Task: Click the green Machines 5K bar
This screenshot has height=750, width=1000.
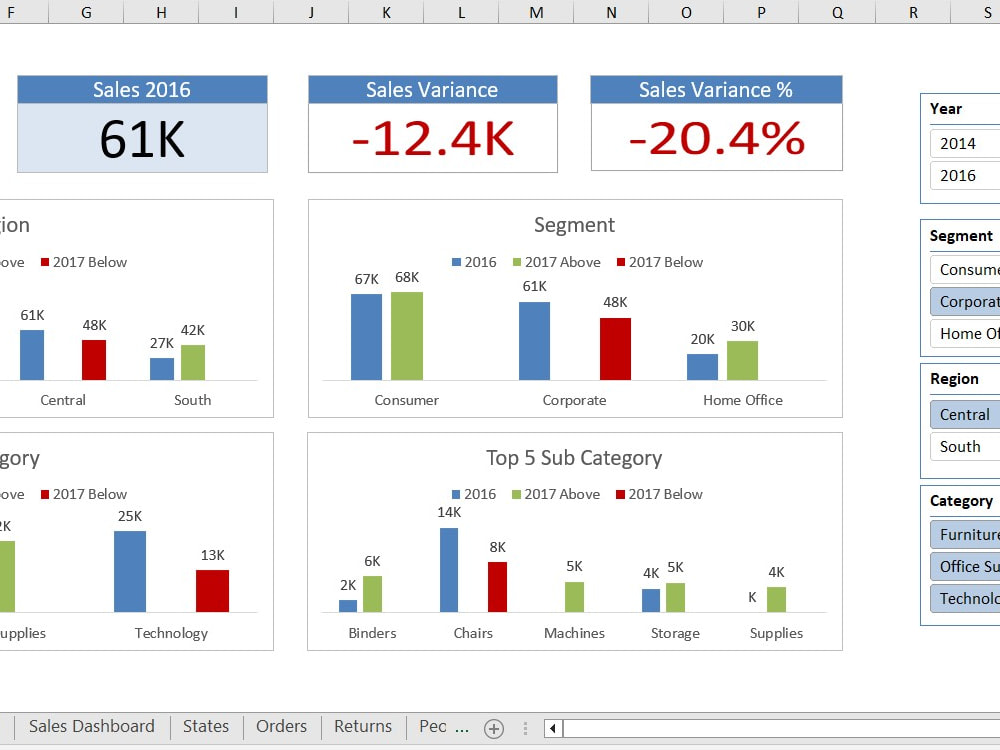Action: [574, 597]
